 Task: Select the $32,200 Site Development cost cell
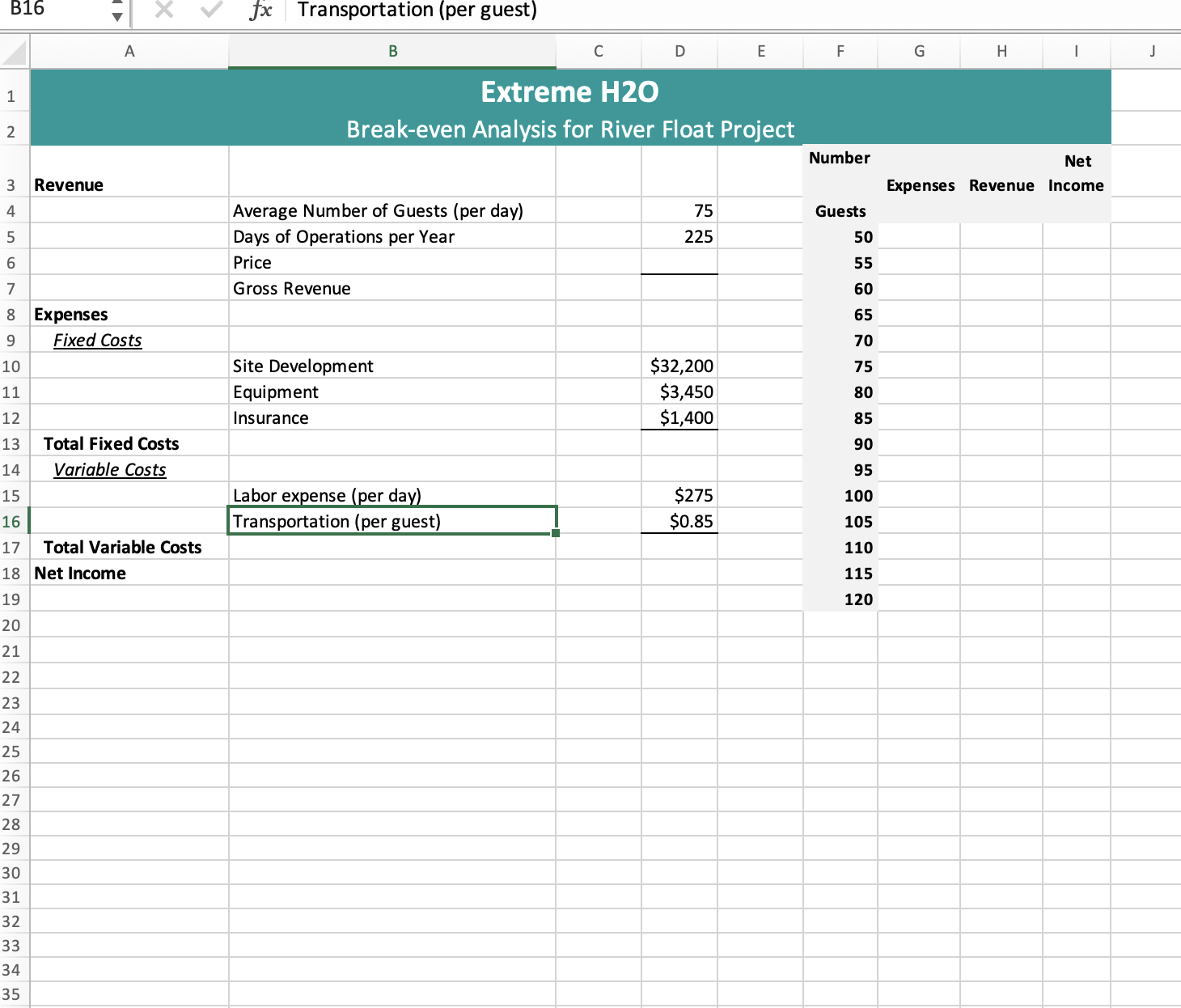(x=679, y=366)
